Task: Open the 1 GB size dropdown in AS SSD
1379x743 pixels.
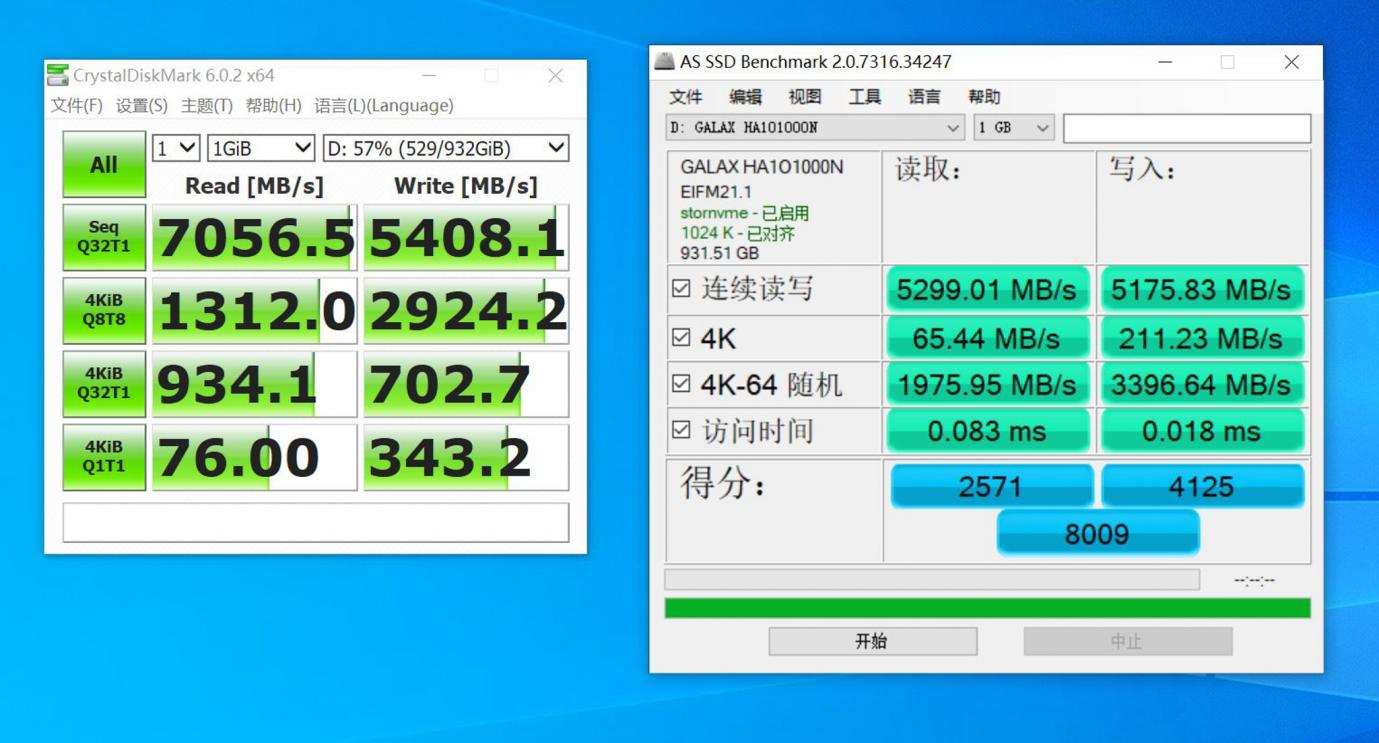Action: 1014,128
